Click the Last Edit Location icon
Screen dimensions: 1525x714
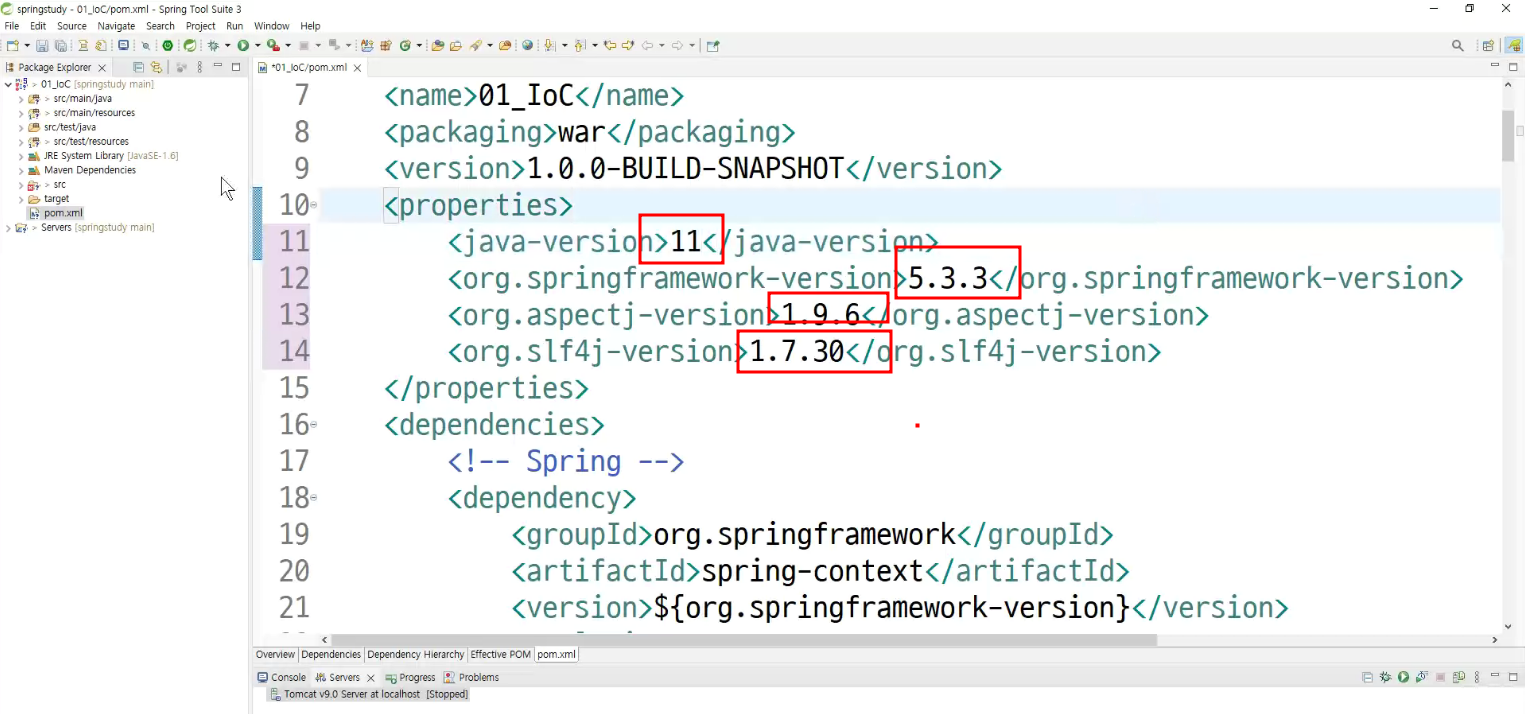610,45
